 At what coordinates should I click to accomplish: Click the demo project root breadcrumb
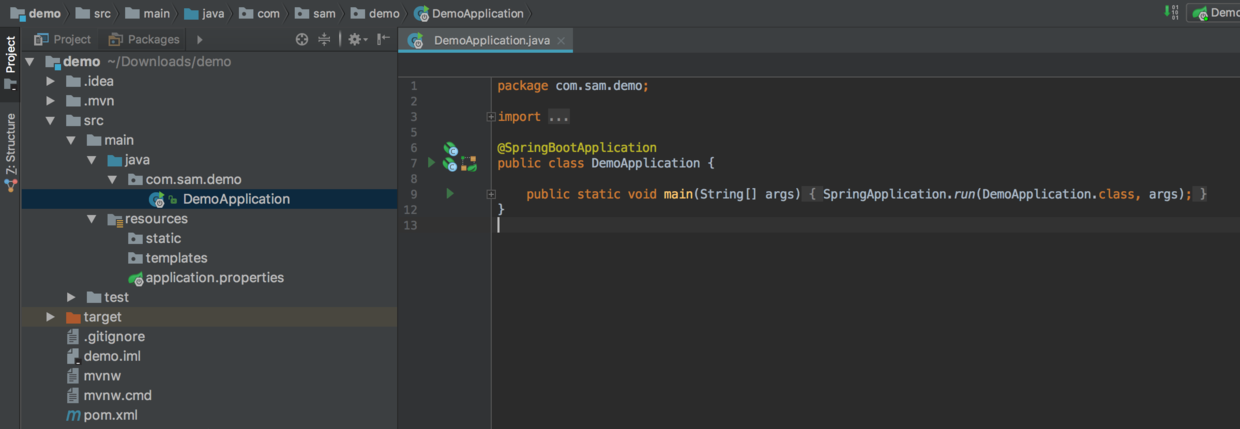36,13
